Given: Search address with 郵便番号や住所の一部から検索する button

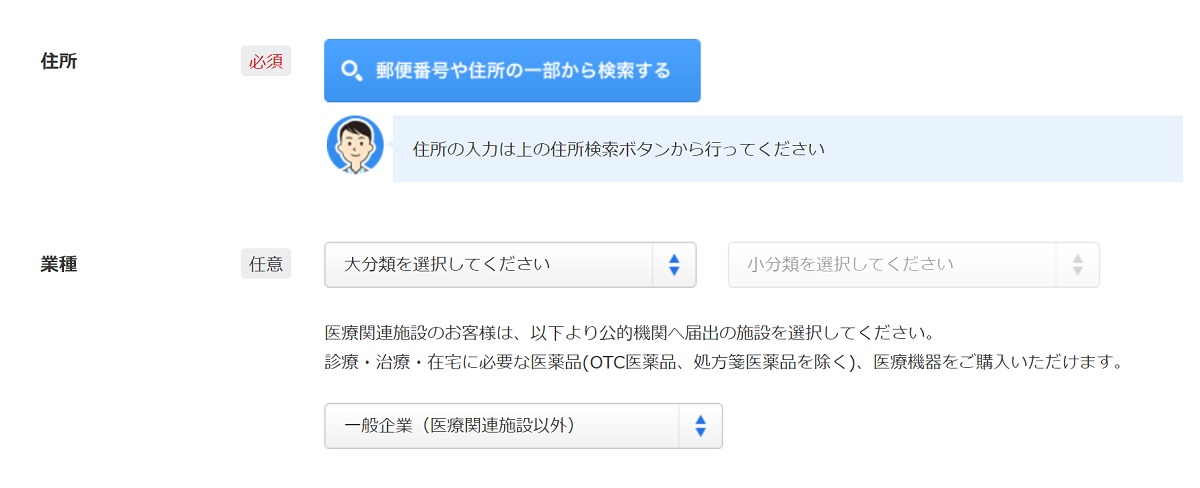Looking at the screenshot, I should [512, 71].
